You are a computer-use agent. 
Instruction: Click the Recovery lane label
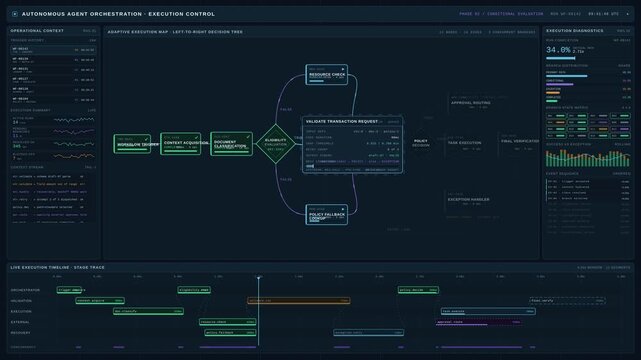tap(21, 333)
